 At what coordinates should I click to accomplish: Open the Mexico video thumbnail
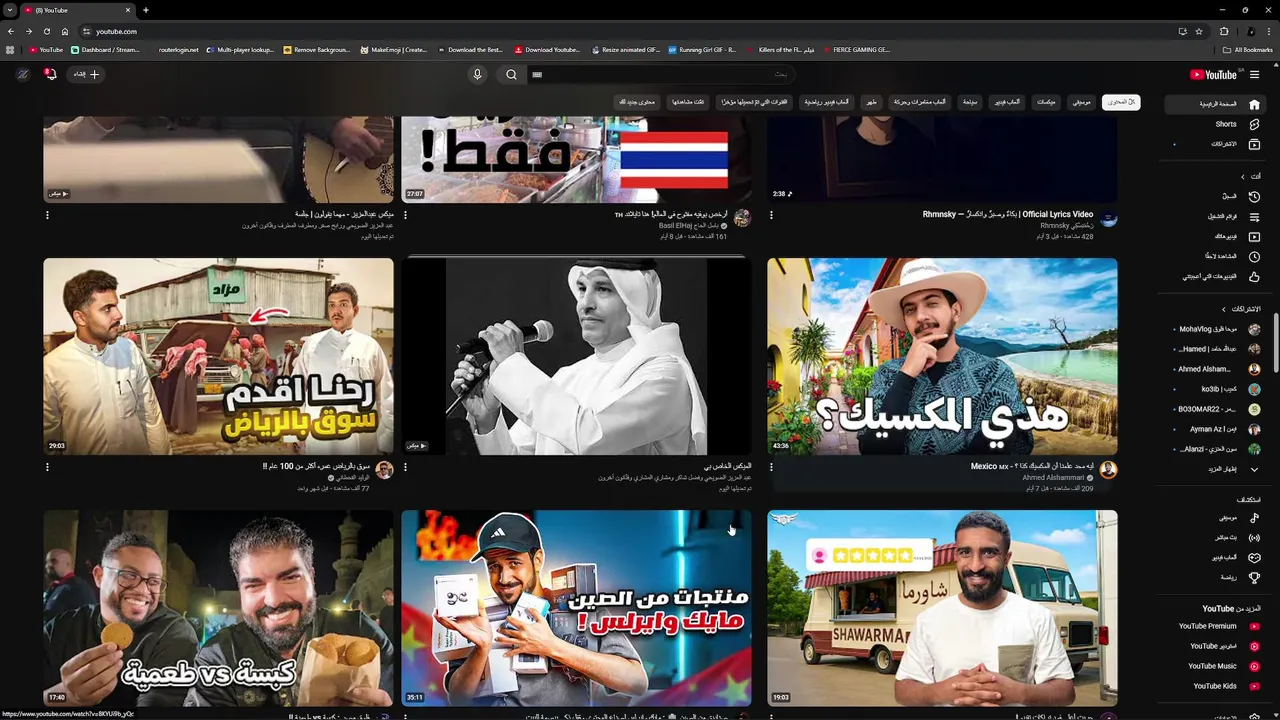click(x=942, y=356)
